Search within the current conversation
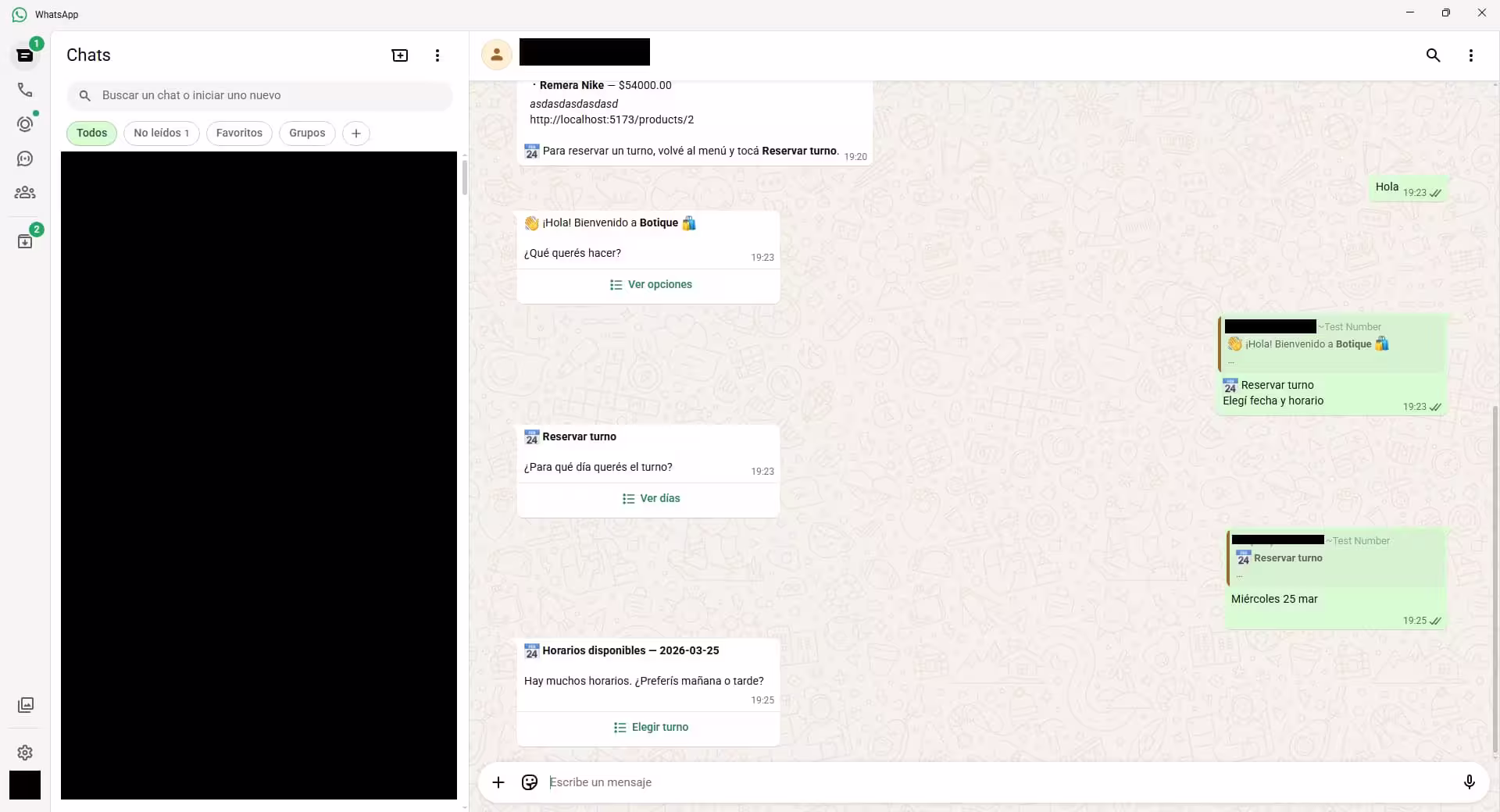Image resolution: width=1500 pixels, height=812 pixels. click(1433, 55)
